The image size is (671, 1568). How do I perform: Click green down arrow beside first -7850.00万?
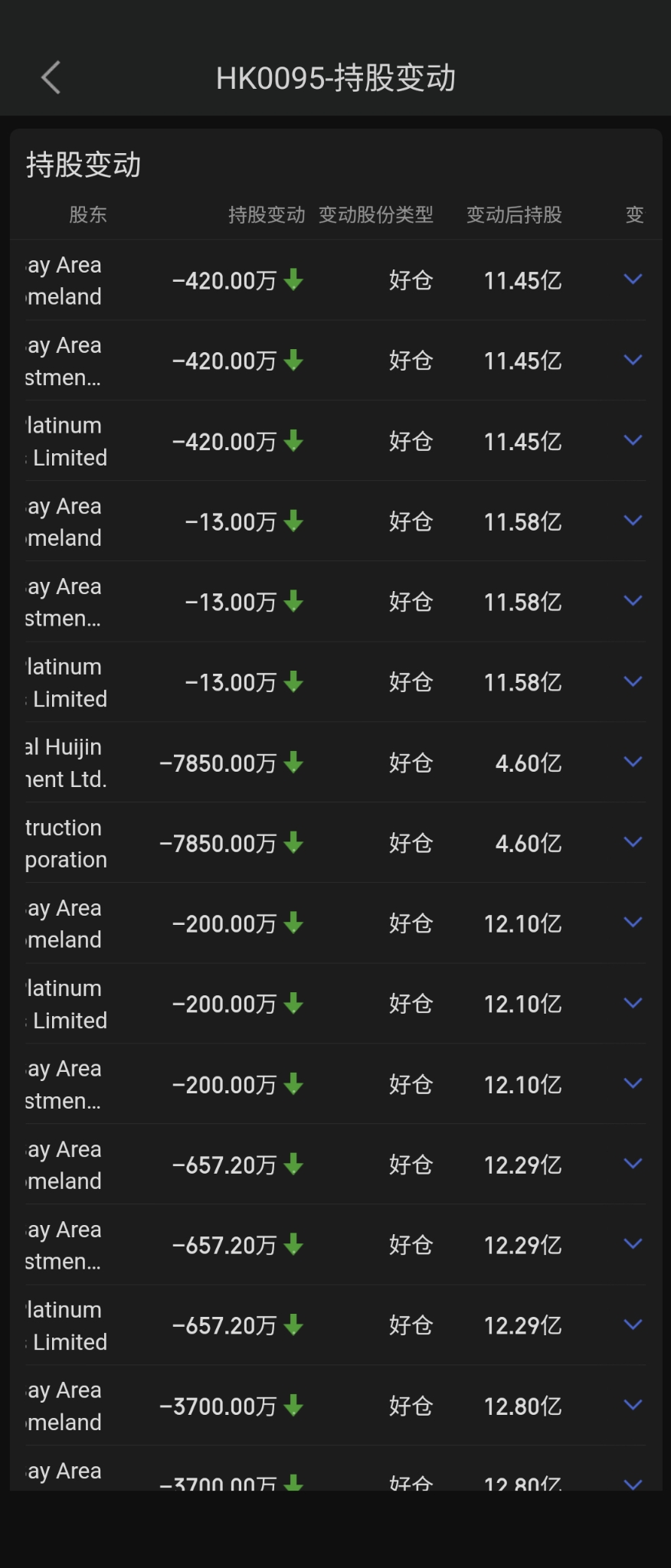[293, 763]
